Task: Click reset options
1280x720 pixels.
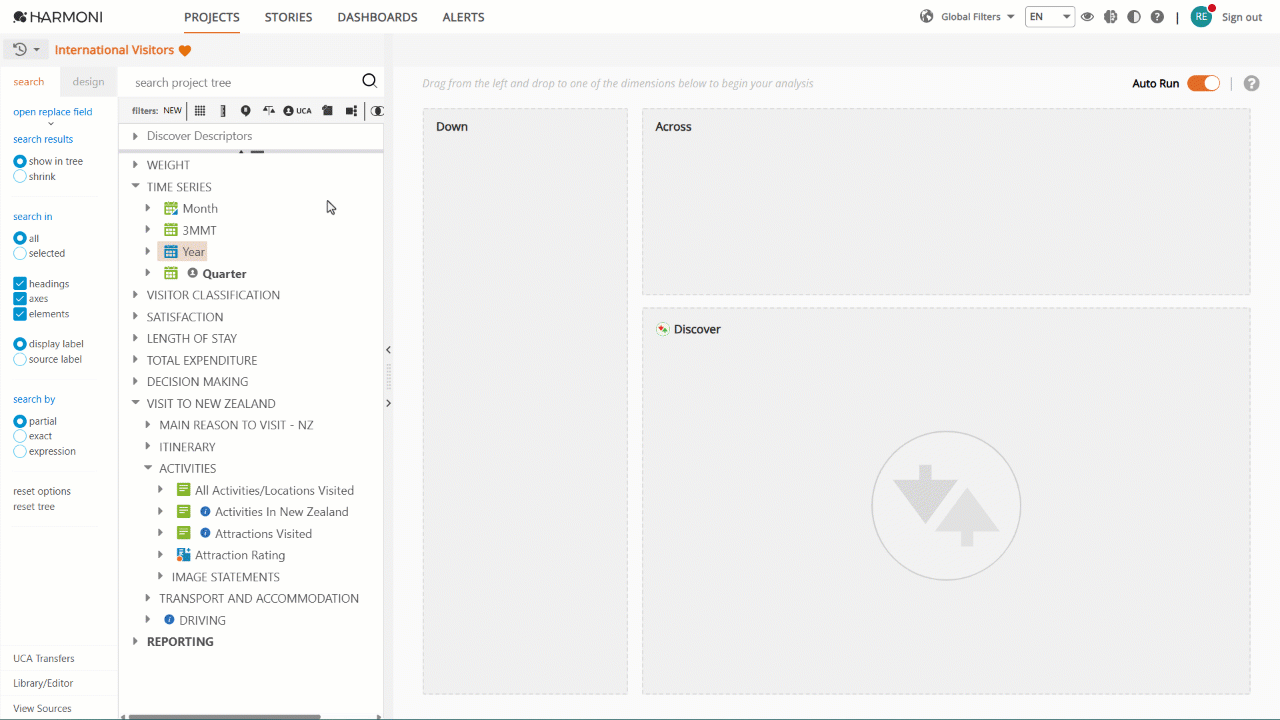Action: point(42,491)
